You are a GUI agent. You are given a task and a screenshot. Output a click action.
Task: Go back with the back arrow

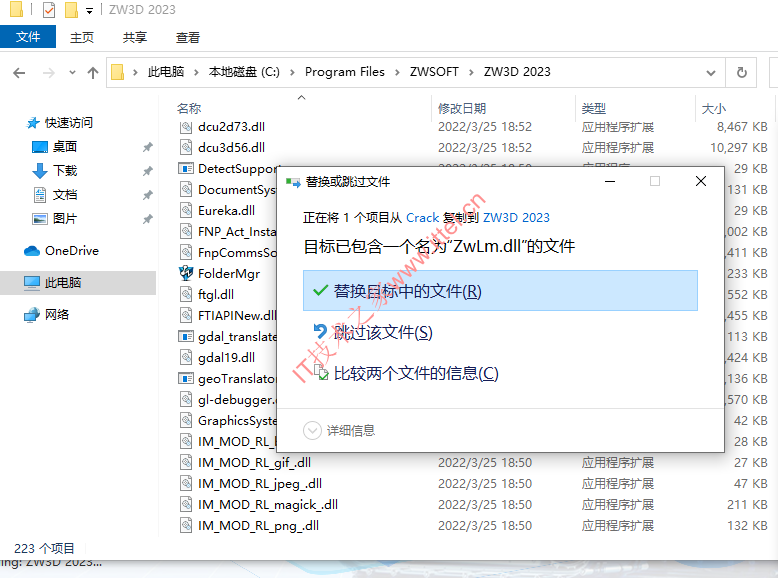[x=19, y=73]
